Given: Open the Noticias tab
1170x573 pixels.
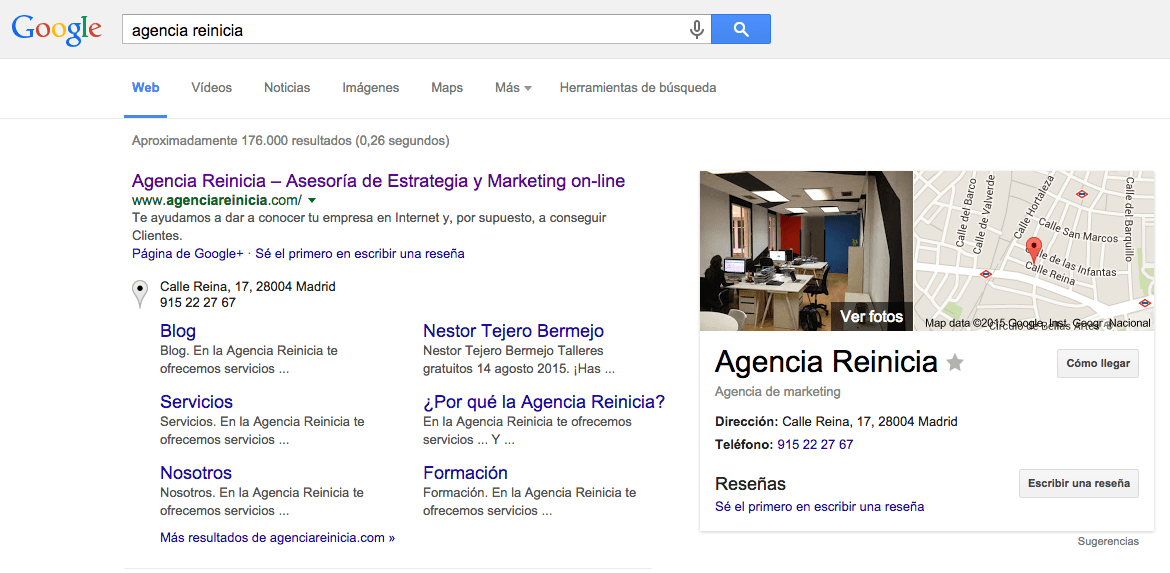Looking at the screenshot, I should (x=287, y=88).
